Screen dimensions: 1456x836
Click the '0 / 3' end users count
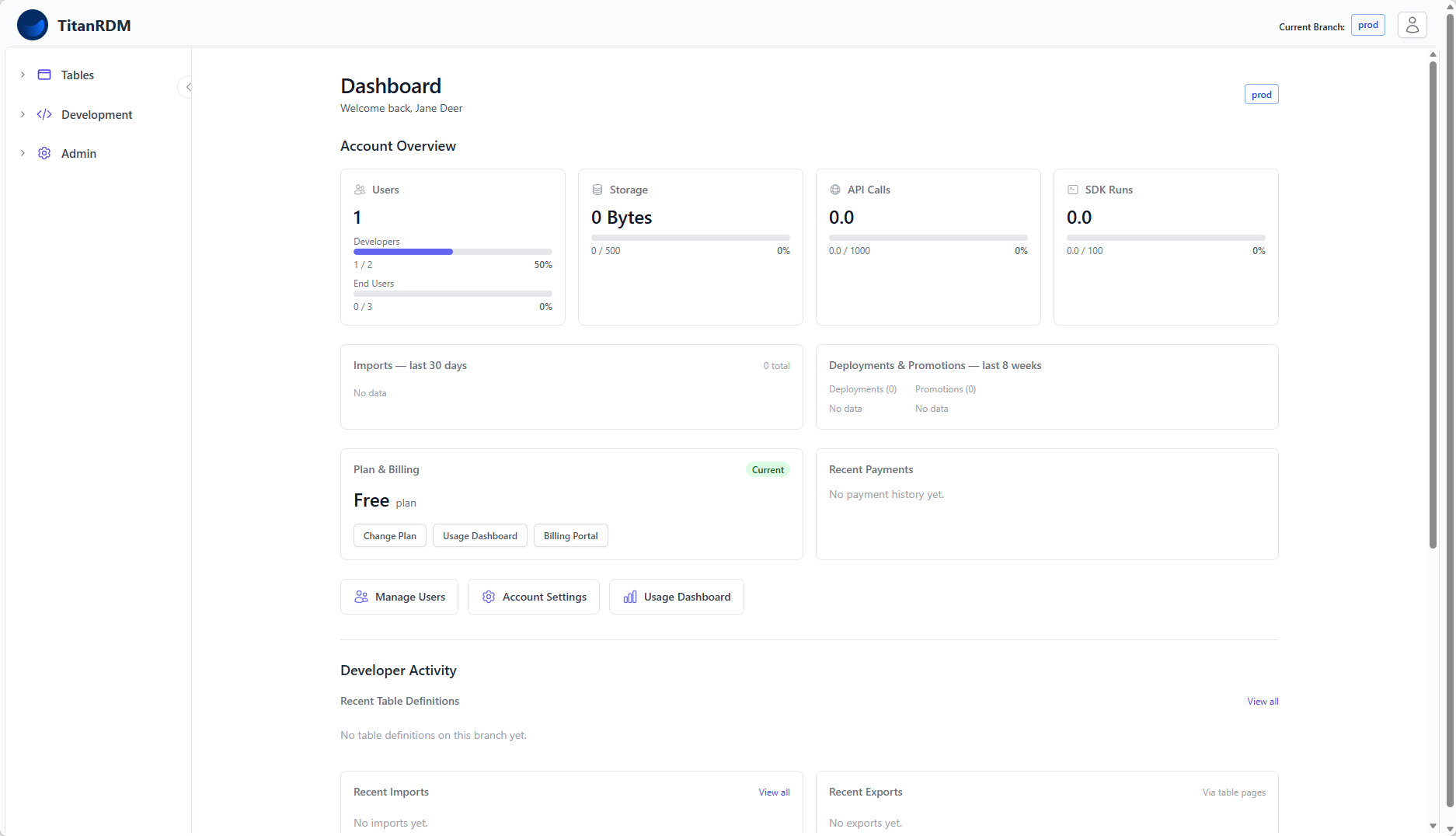click(x=363, y=306)
